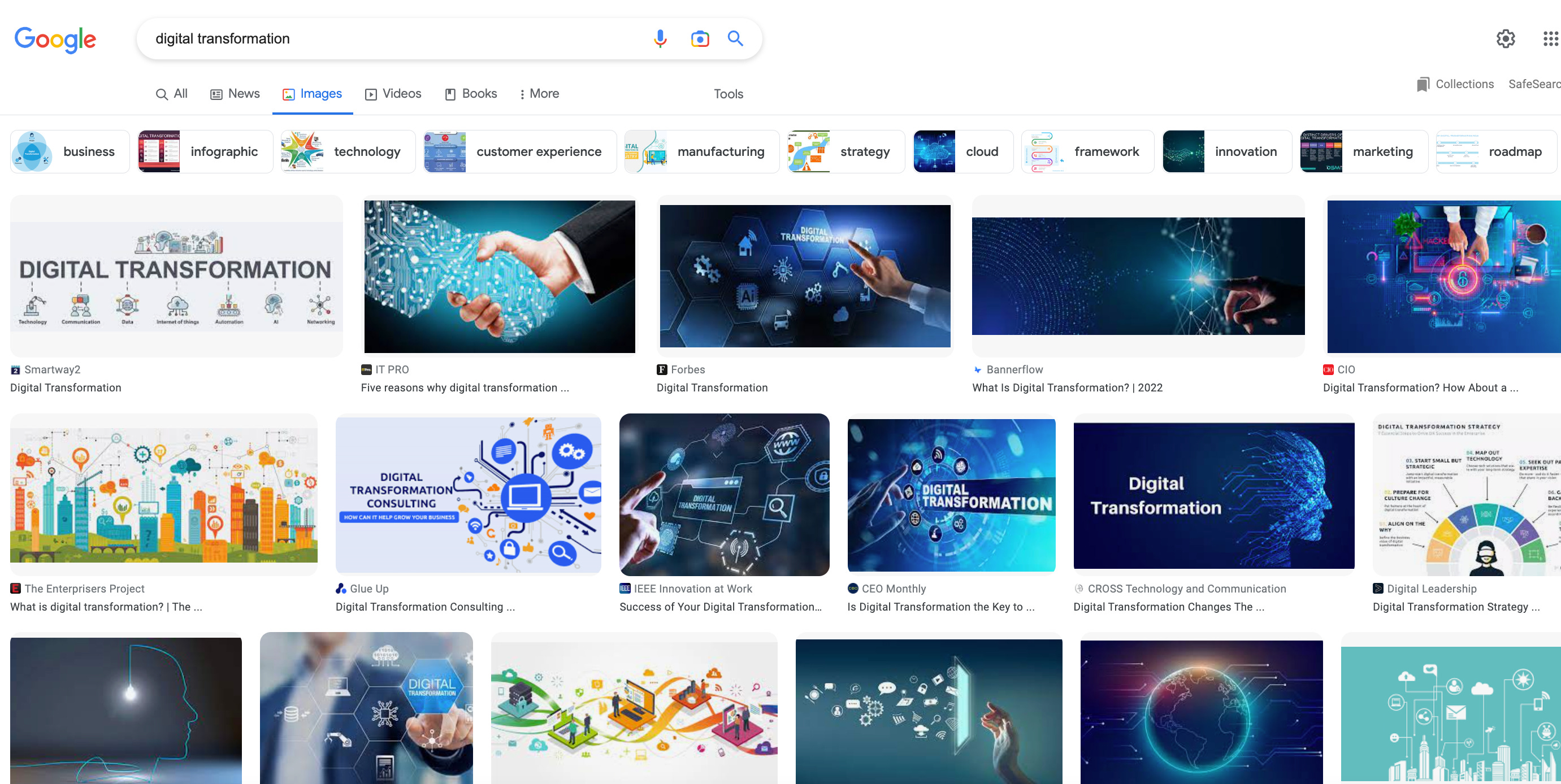This screenshot has height=784, width=1561.
Task: Open the Tools filter options
Action: pyautogui.click(x=728, y=94)
